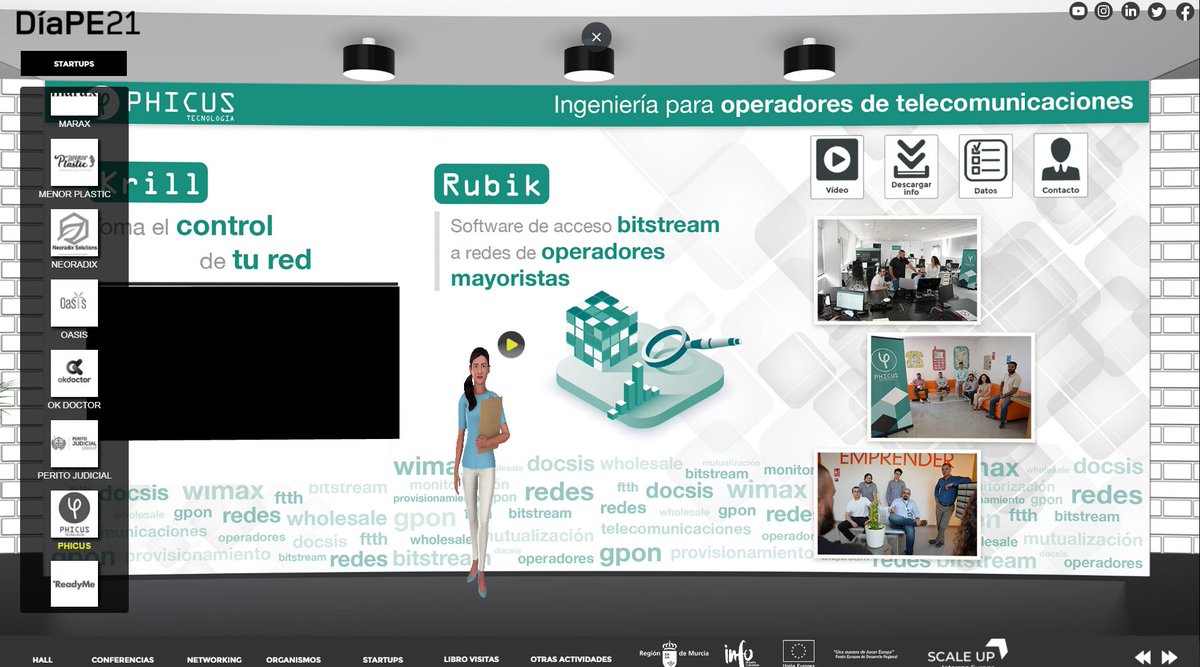The height and width of the screenshot is (667, 1200).
Task: Open LIBRO VISITAS in bottom navigation
Action: pos(471,660)
